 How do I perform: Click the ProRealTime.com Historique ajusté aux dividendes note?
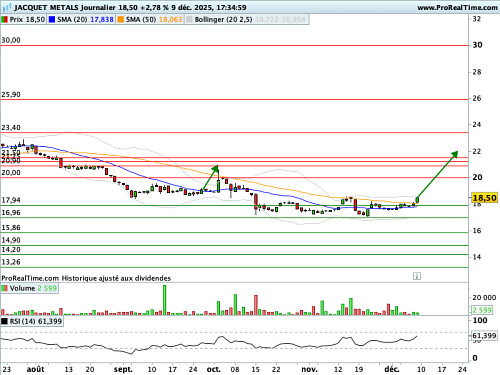[86, 278]
